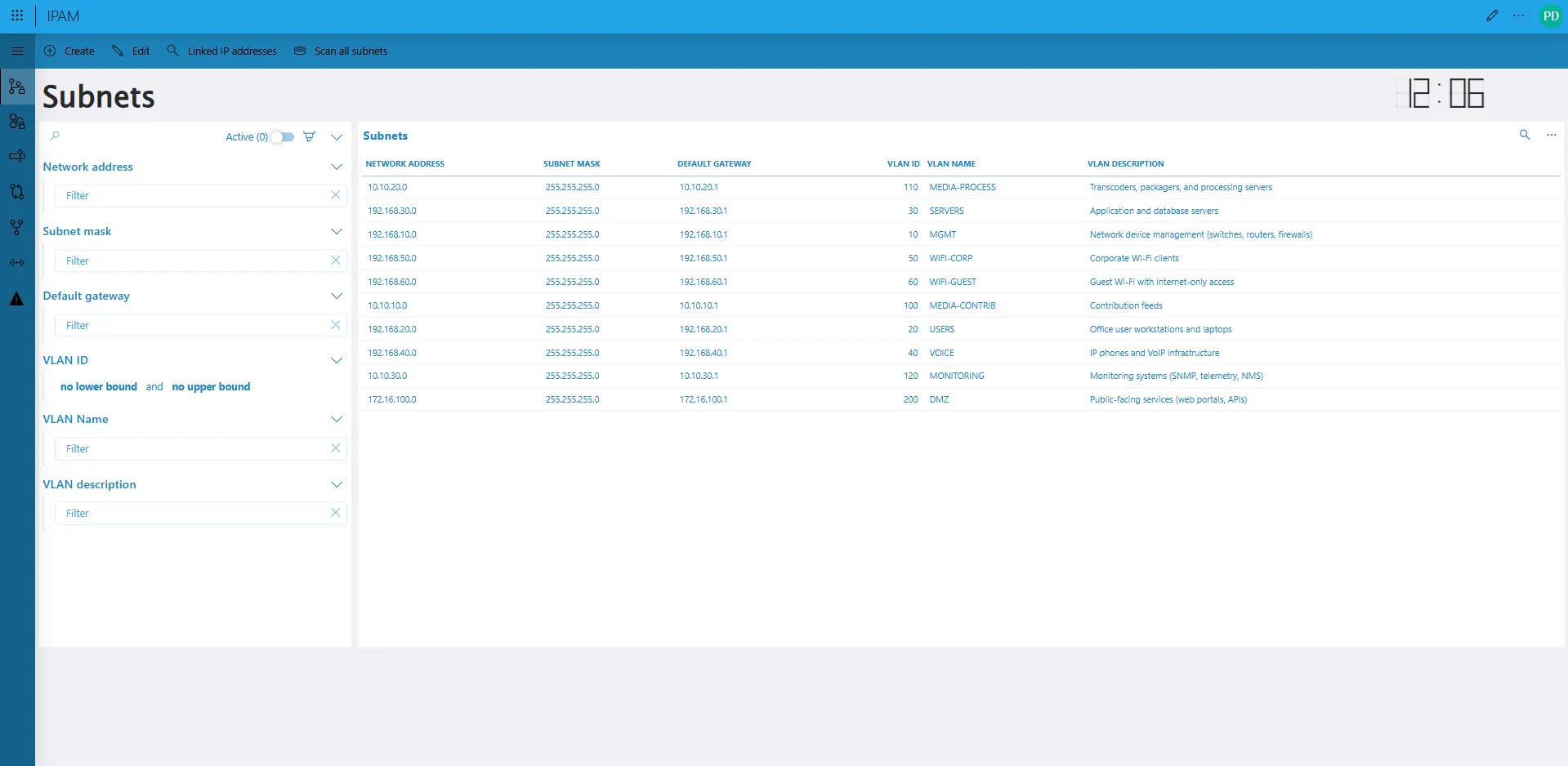
Task: Click the Edit button
Action: pyautogui.click(x=131, y=51)
